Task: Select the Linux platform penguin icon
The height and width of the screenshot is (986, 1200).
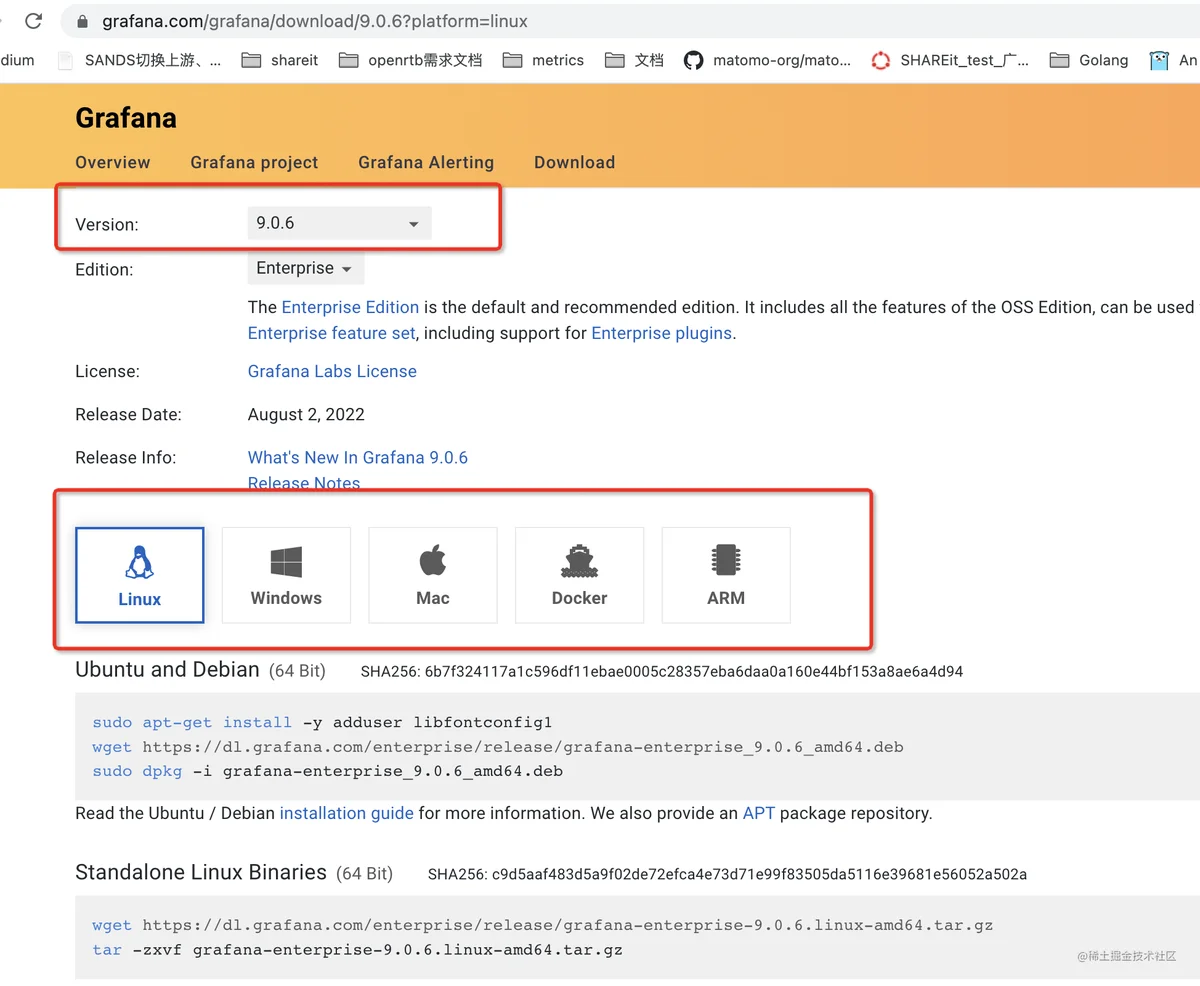Action: click(139, 562)
